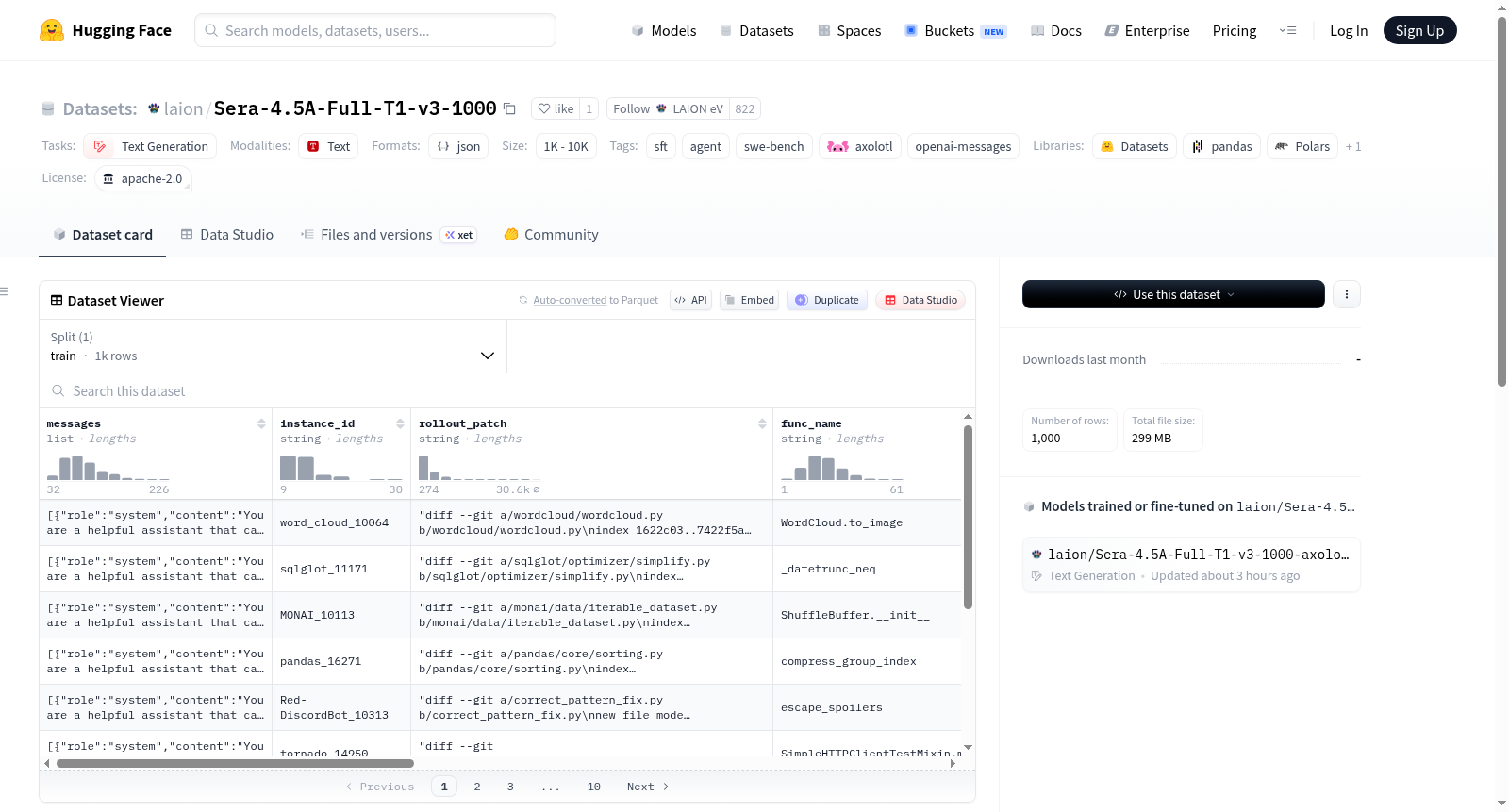Screen dimensions: 1509x812
Task: Click the Hugging Face logo icon
Action: click(52, 30)
